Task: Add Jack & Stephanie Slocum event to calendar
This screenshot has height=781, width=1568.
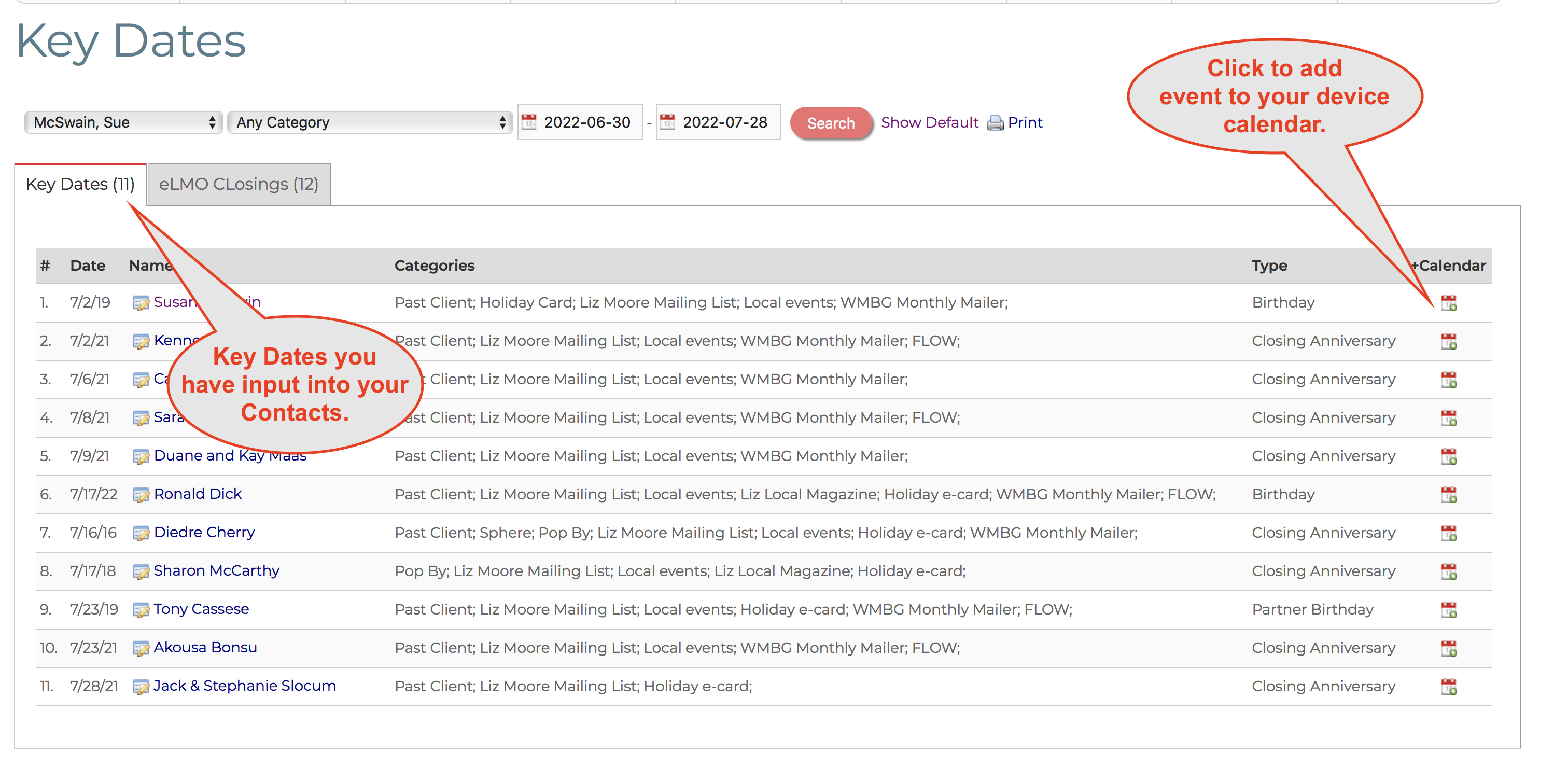Action: point(1448,686)
